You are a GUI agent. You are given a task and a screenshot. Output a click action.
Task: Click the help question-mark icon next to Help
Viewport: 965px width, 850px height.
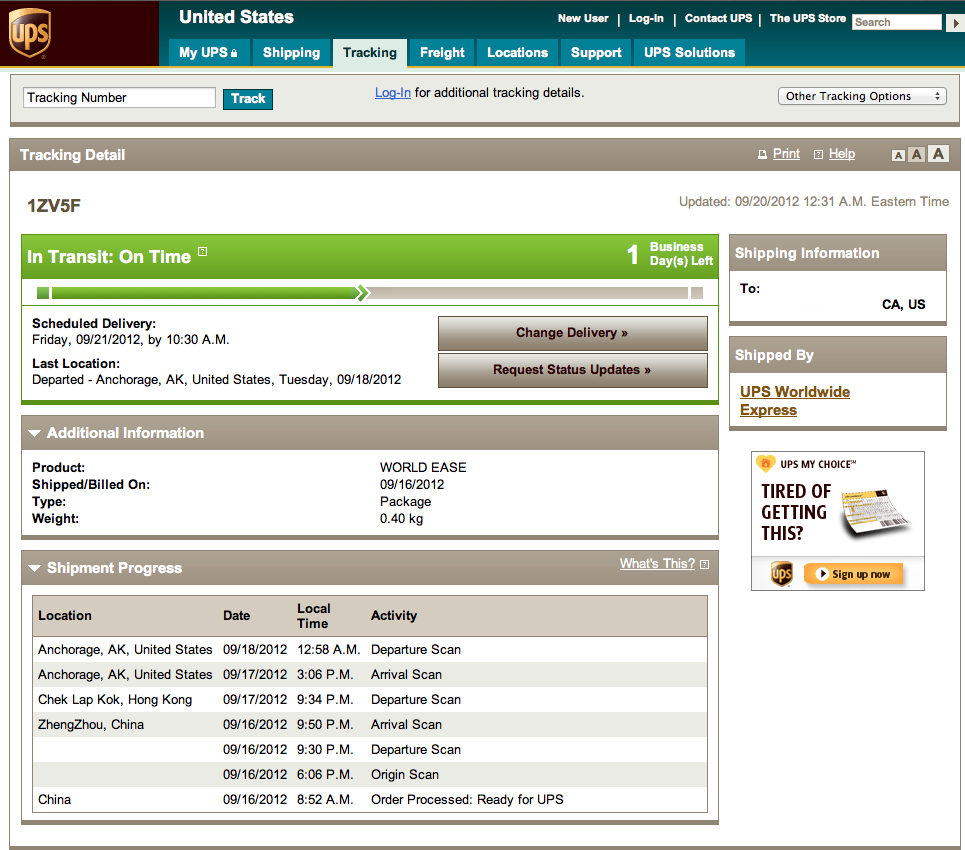coord(818,154)
